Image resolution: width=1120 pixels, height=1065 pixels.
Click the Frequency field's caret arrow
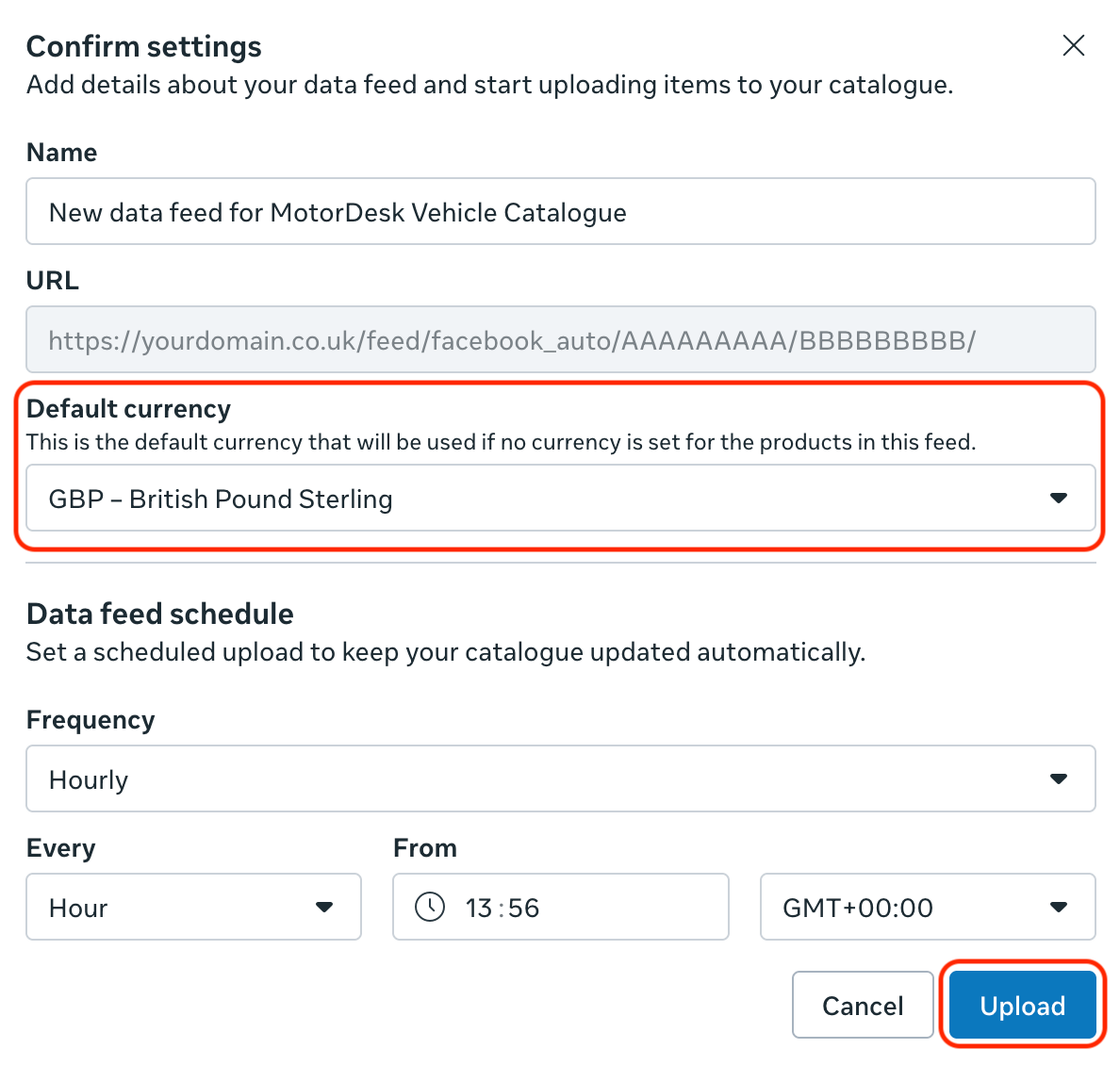1058,778
